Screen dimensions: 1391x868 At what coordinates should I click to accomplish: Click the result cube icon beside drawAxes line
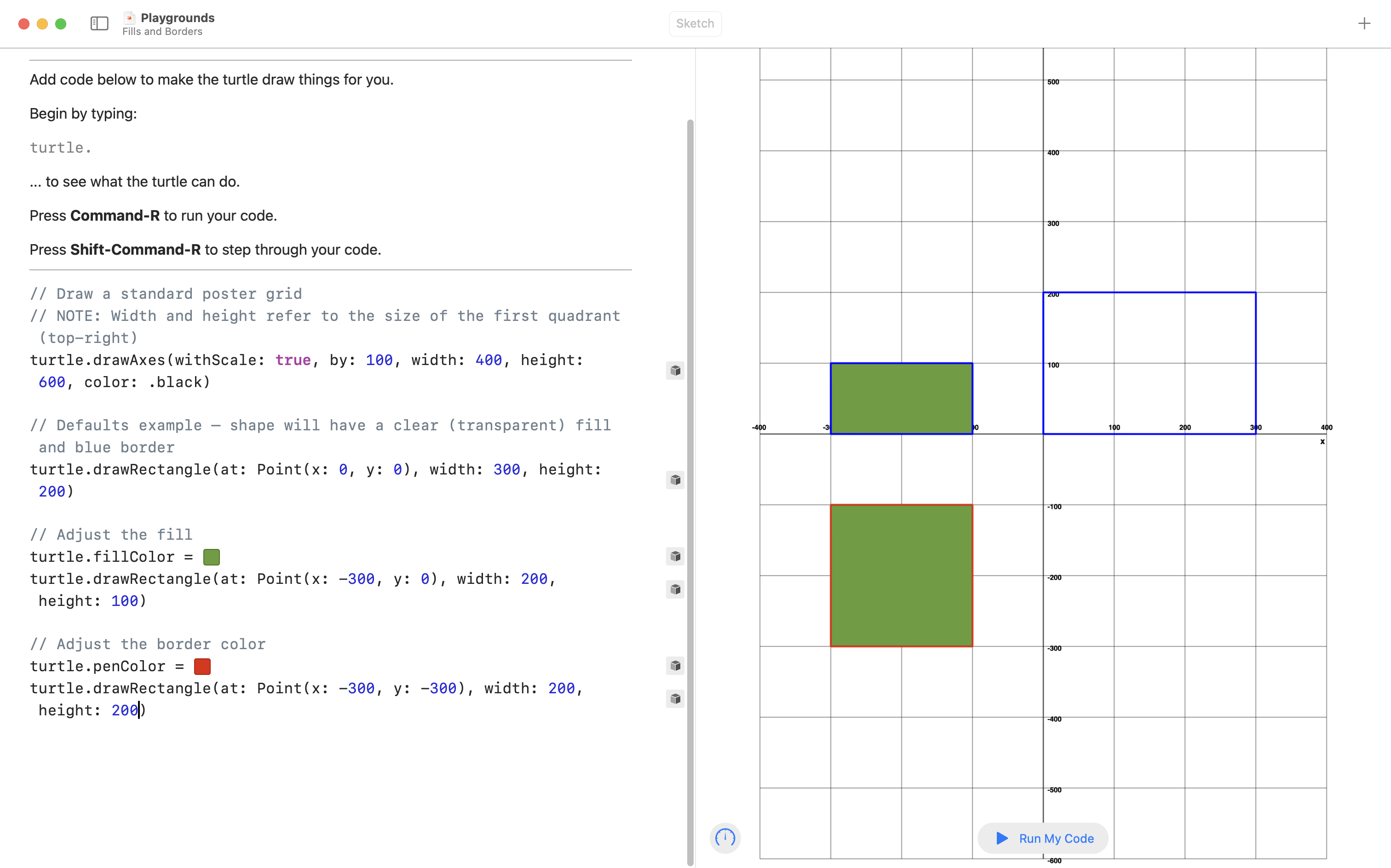pos(675,371)
